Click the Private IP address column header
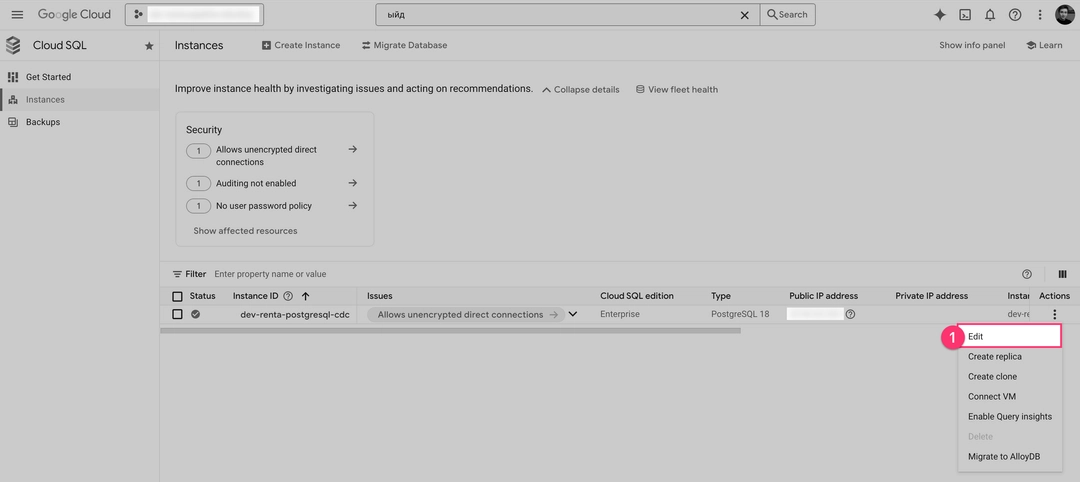This screenshot has width=1080, height=482. tap(931, 296)
